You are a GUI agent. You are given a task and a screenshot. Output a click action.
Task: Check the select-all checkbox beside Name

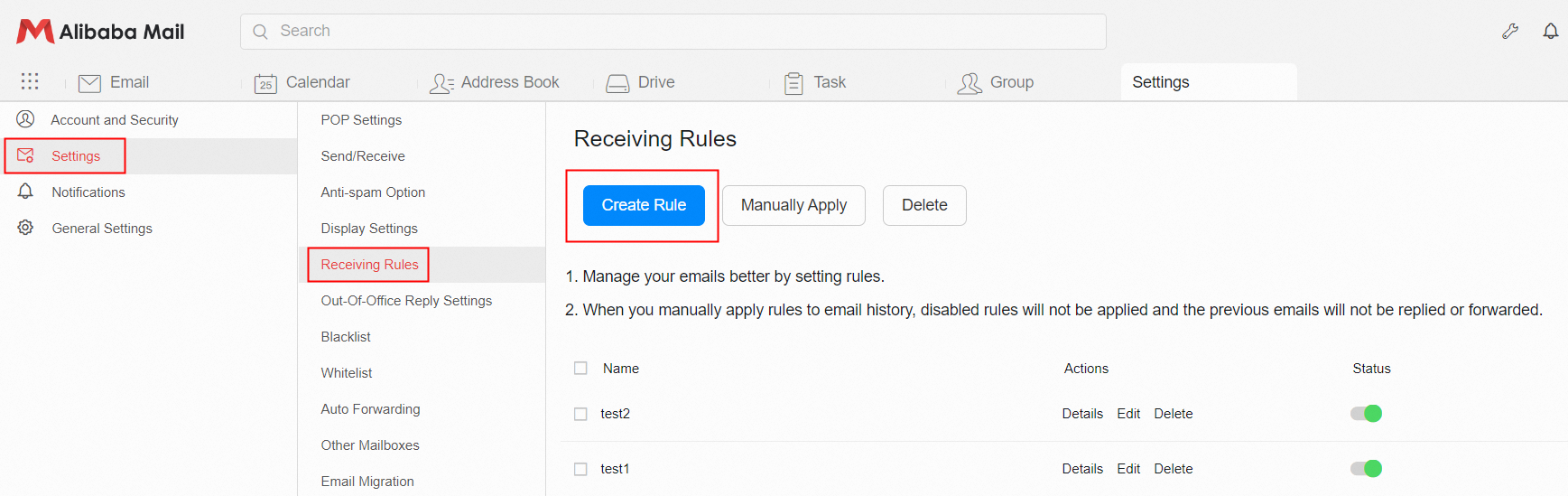click(580, 369)
